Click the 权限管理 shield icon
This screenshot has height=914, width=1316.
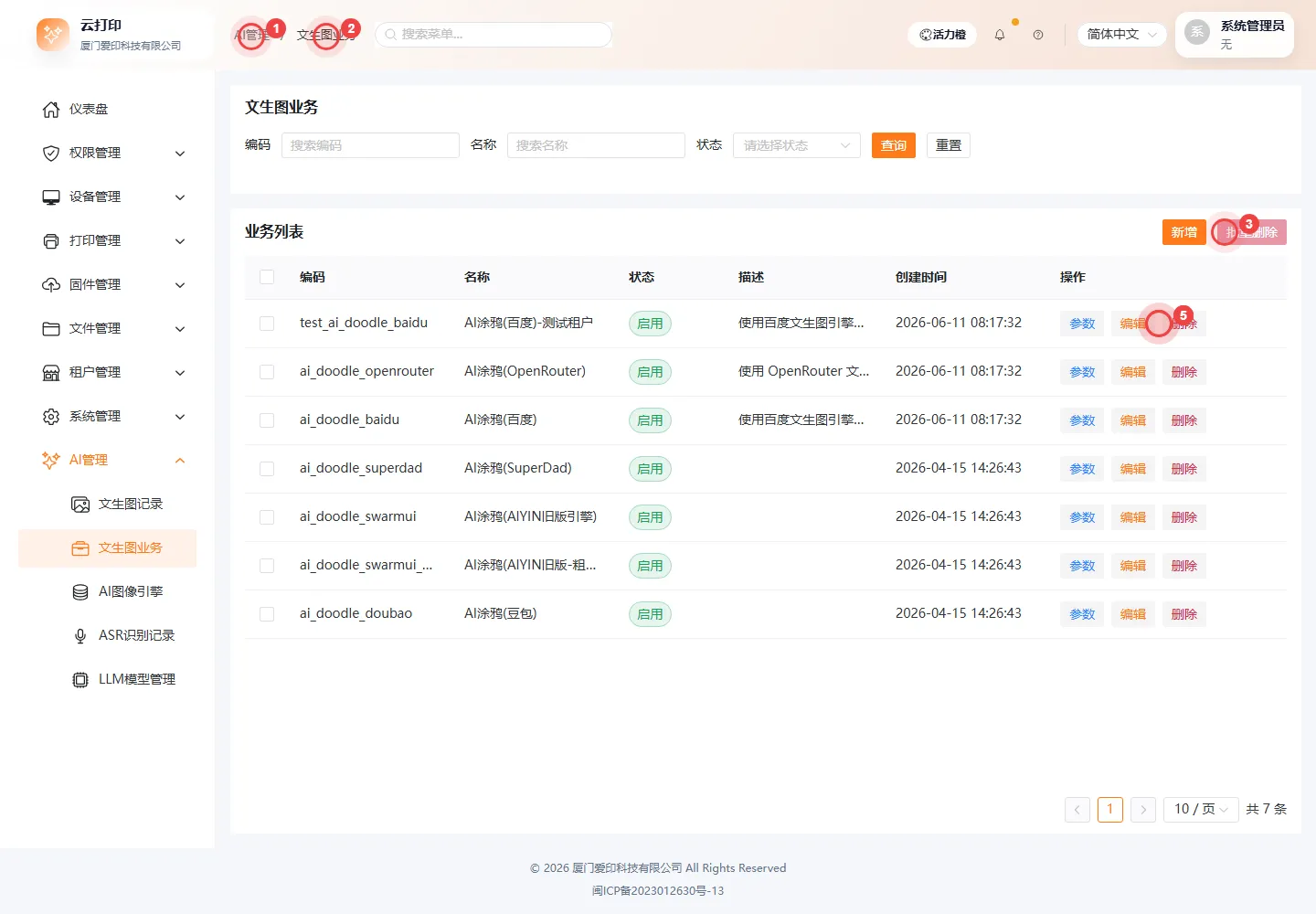point(51,154)
